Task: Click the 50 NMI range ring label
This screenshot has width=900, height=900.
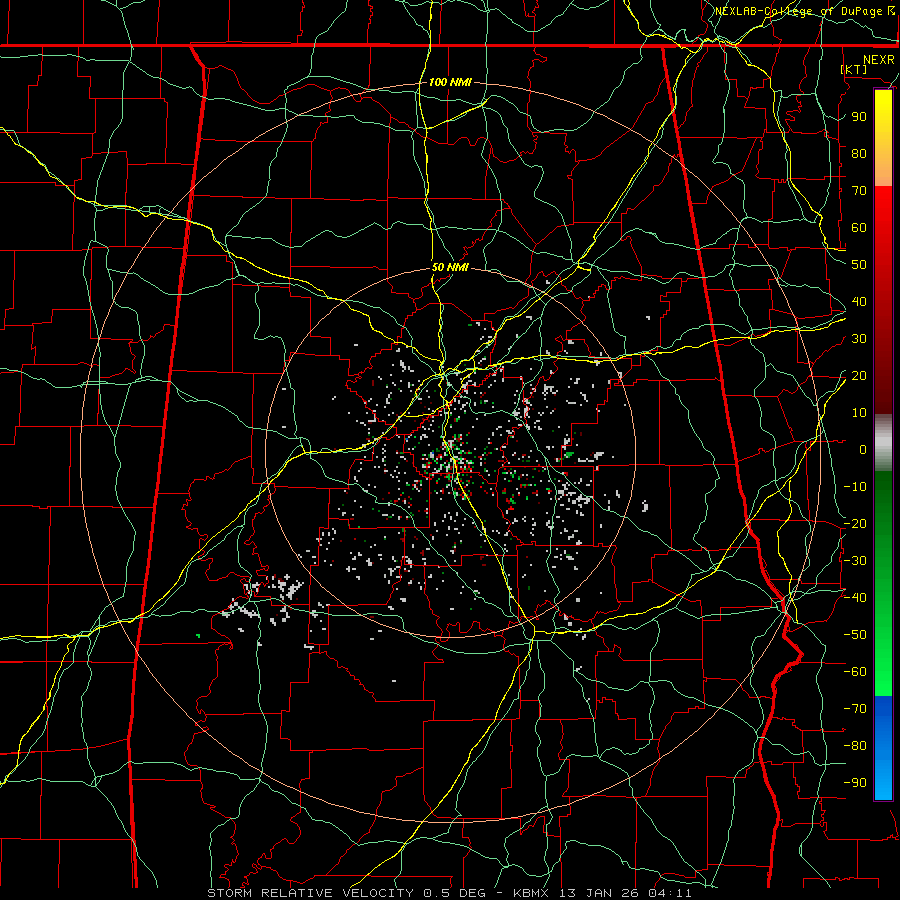Action: (450, 267)
